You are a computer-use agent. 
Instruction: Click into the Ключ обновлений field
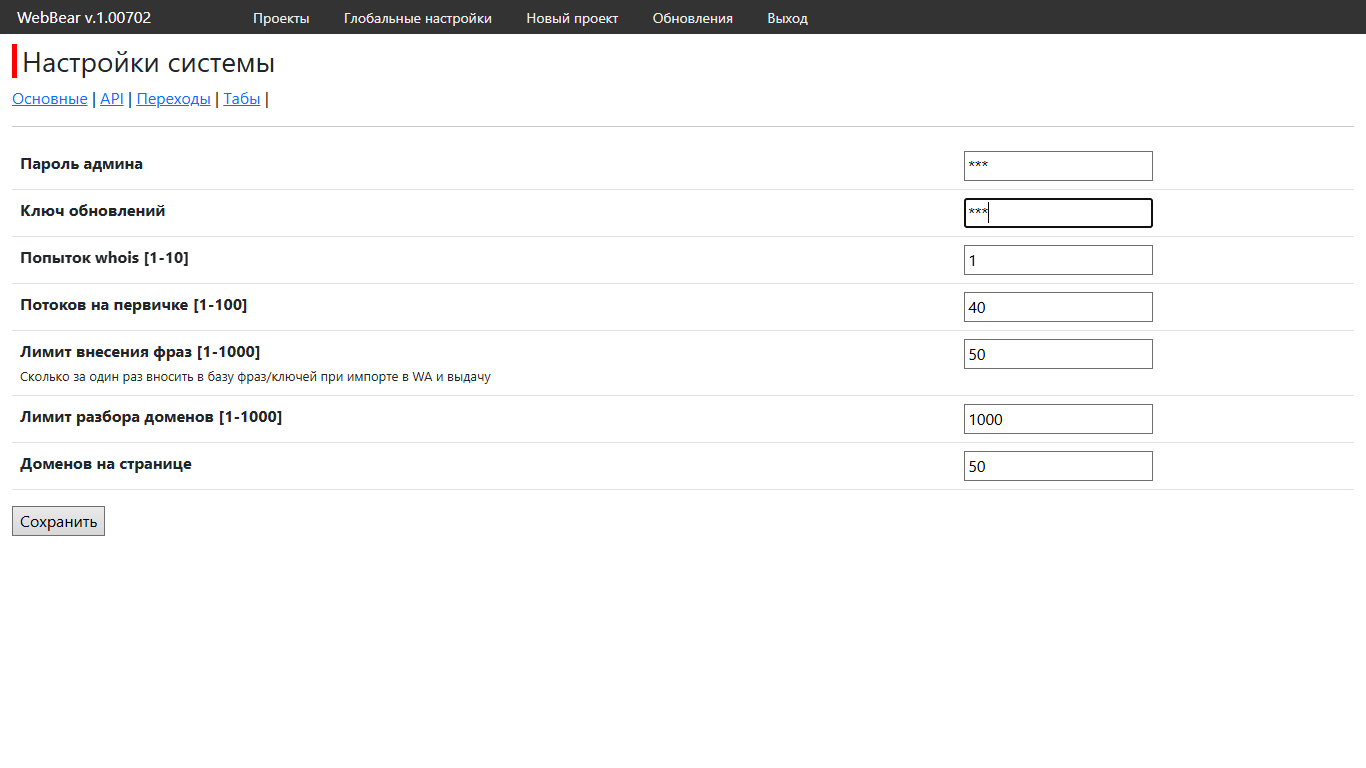[x=1058, y=213]
